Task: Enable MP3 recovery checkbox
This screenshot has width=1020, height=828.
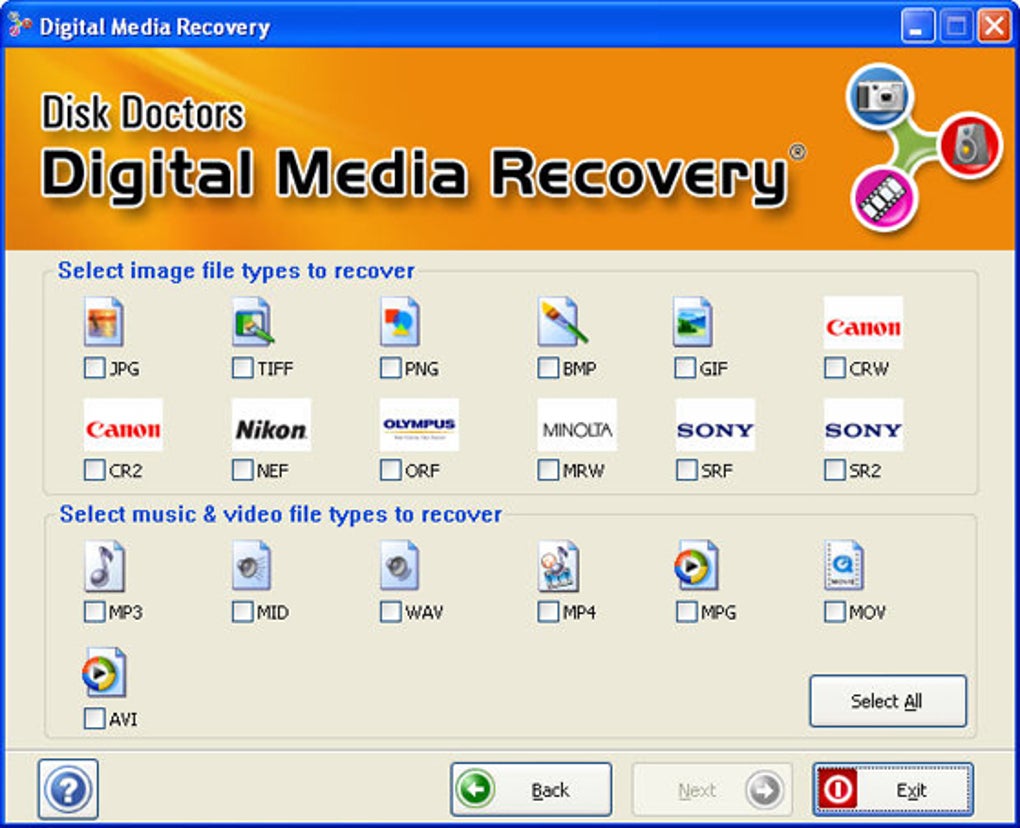Action: [x=94, y=611]
